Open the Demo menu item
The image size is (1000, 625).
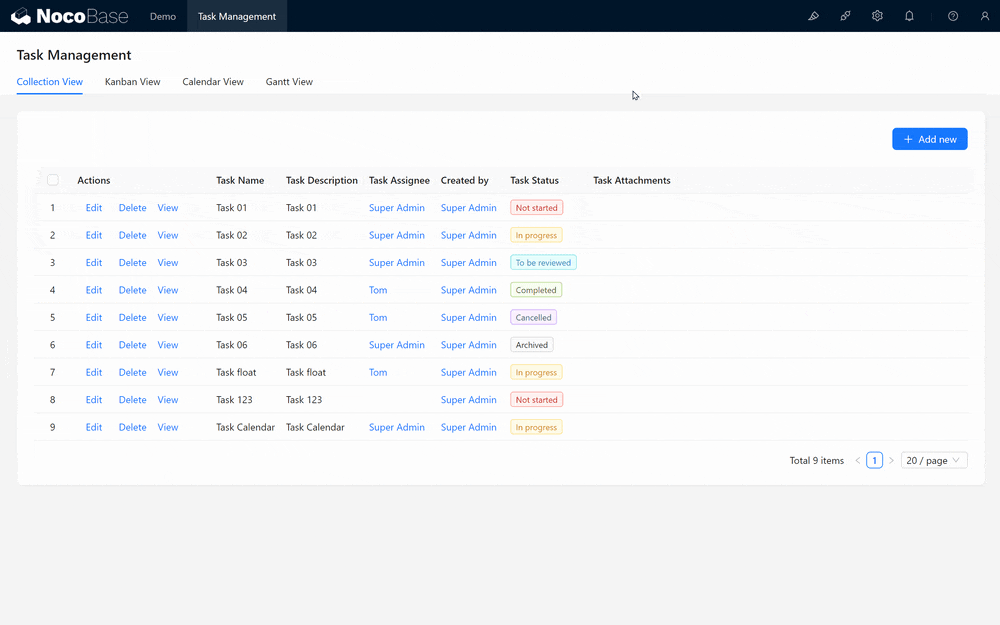(163, 17)
